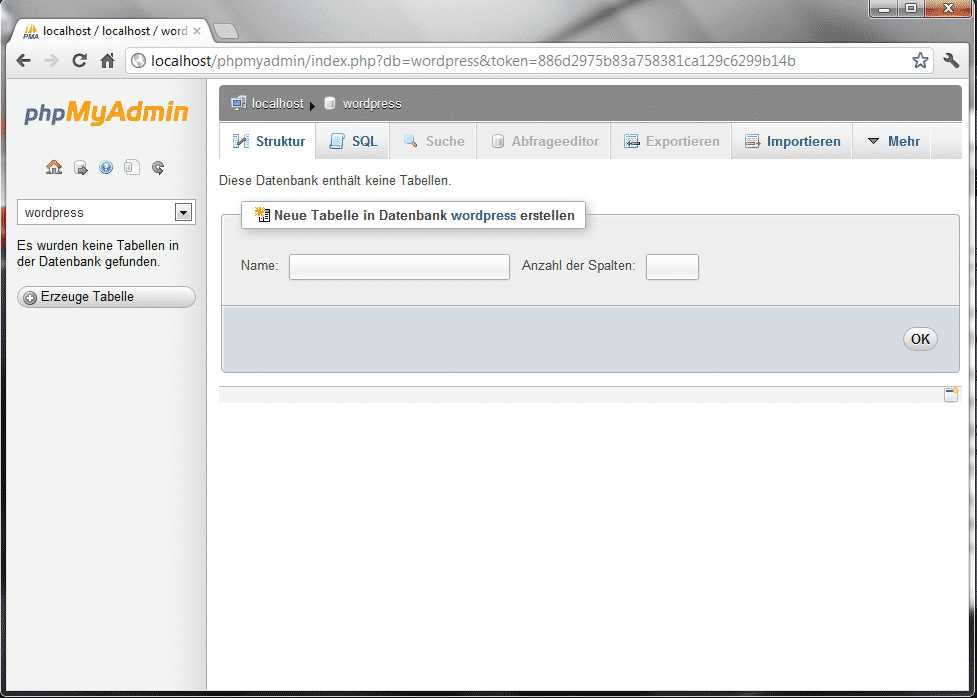The image size is (977, 698).
Task: Click the wordpress breadcrumb link
Action: [x=371, y=103]
